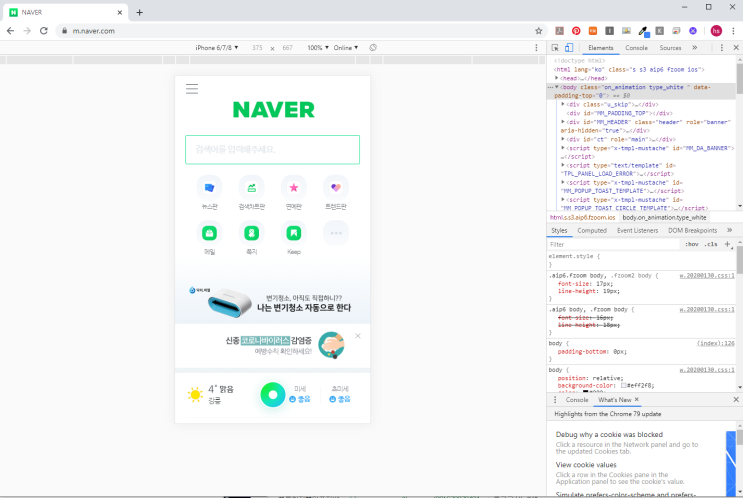Click the green circle voice button
The width and height of the screenshot is (743, 498).
point(273,394)
